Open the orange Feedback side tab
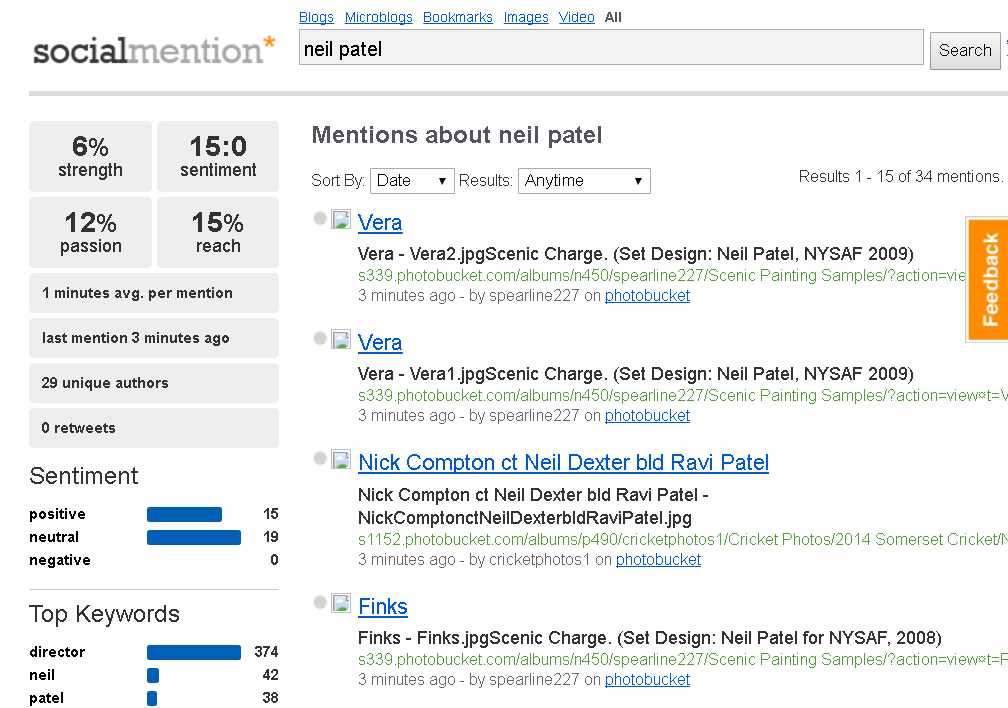This screenshot has height=708, width=1008. (x=988, y=280)
